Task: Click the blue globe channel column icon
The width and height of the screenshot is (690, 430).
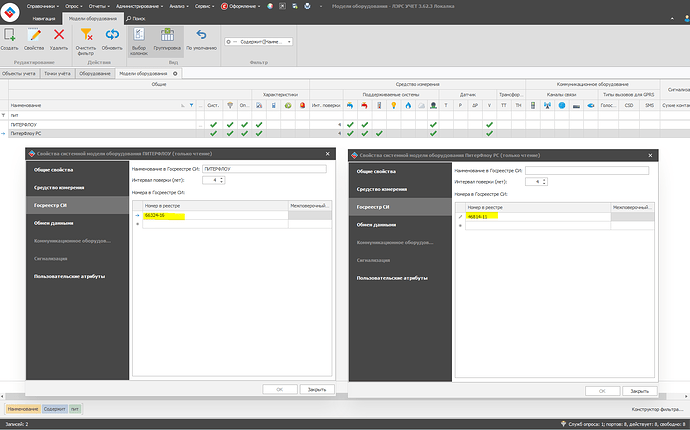Action: (562, 105)
